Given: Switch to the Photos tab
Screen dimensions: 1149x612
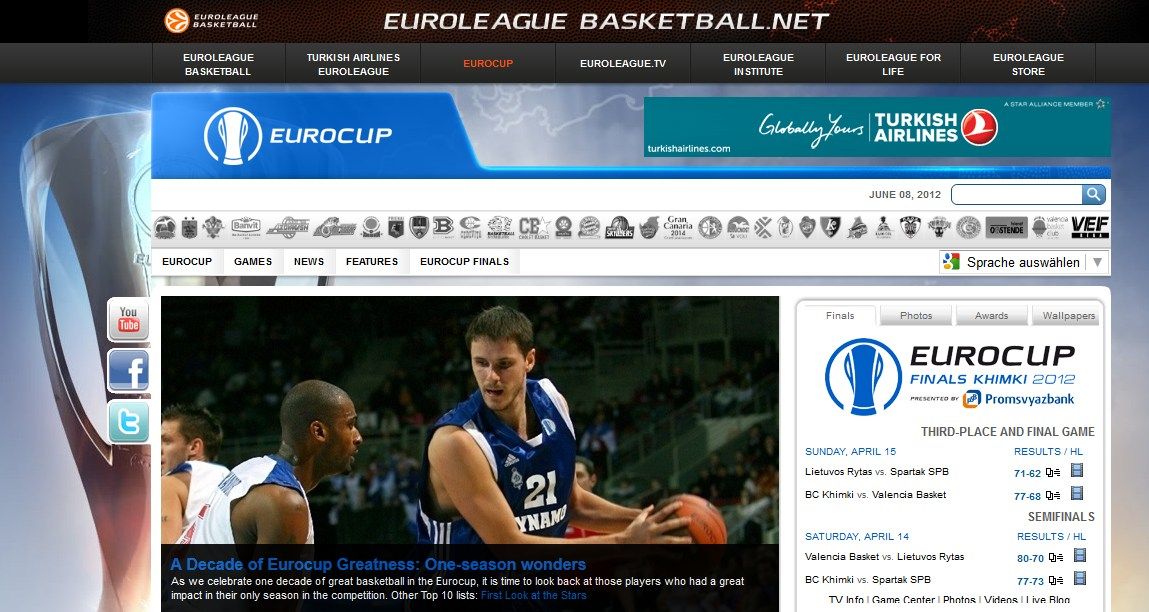Looking at the screenshot, I should pyautogui.click(x=915, y=316).
